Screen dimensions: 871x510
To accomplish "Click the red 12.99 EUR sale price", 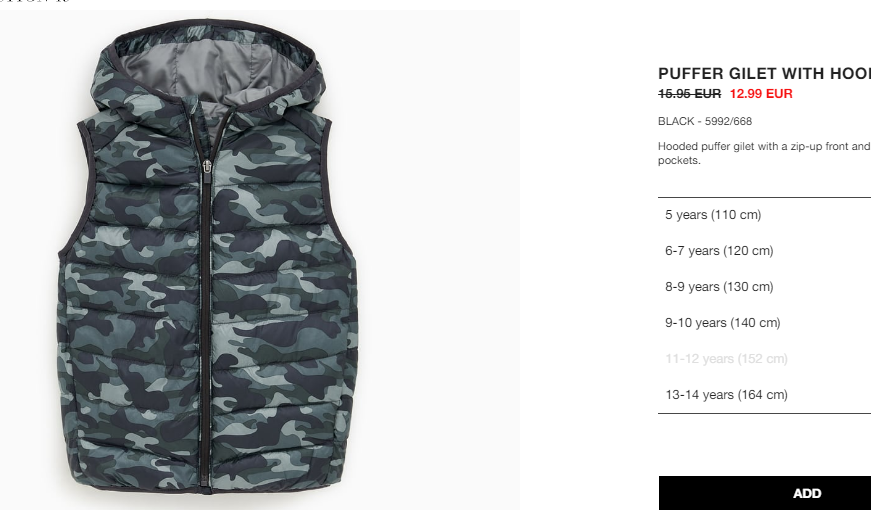I will click(x=761, y=93).
